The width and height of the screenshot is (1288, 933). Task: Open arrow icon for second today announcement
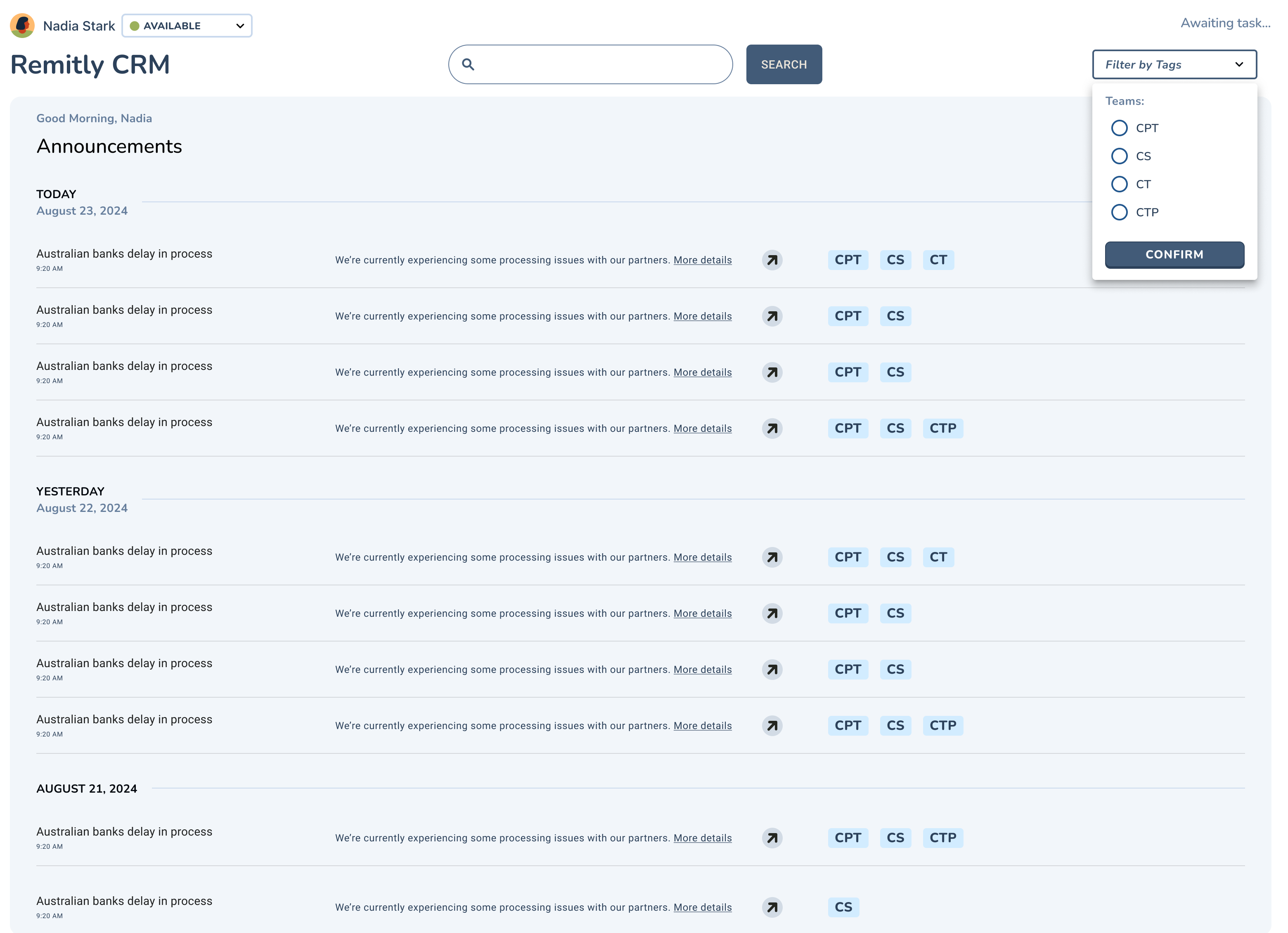pyautogui.click(x=772, y=316)
